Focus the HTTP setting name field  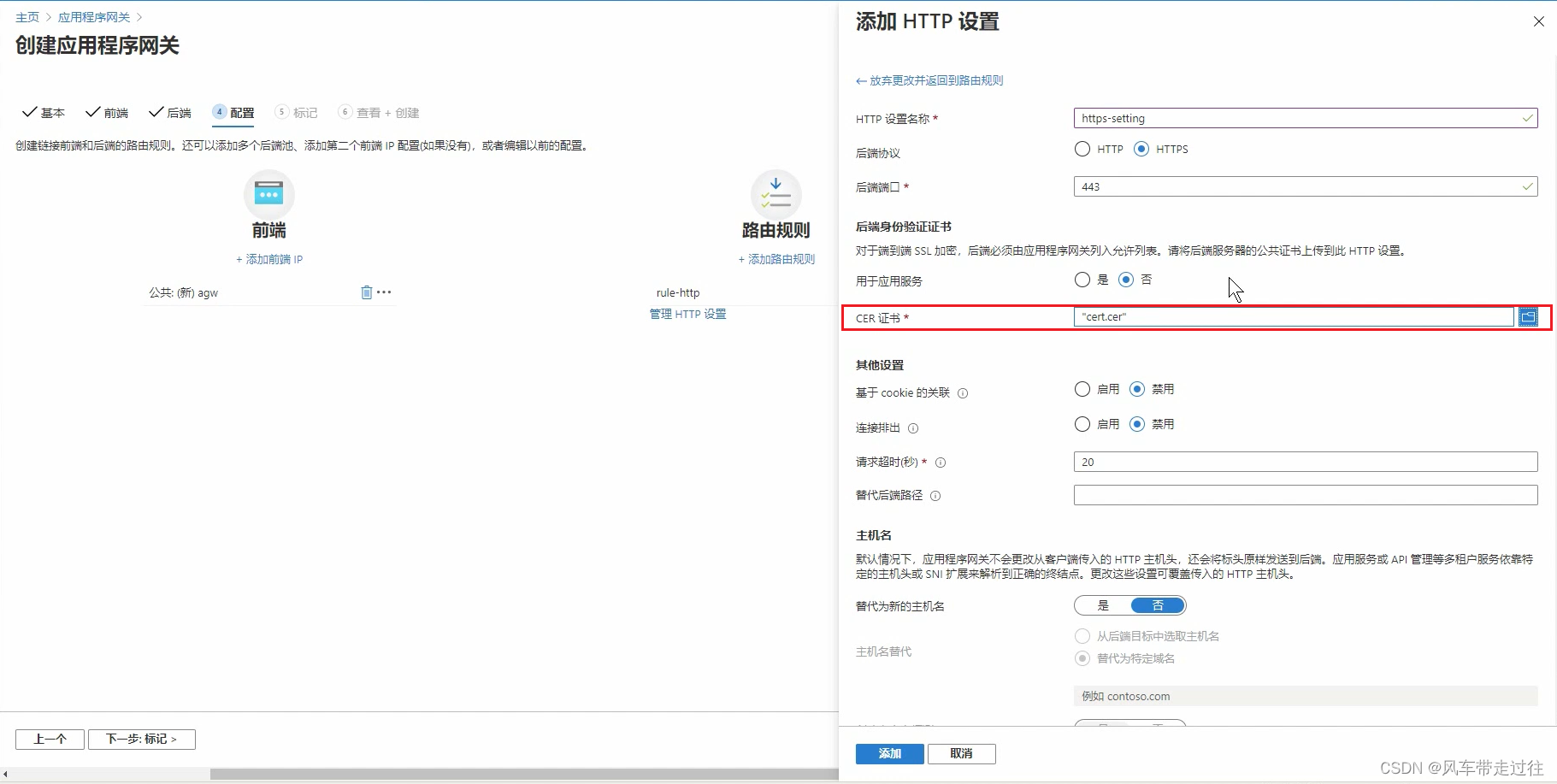1306,118
